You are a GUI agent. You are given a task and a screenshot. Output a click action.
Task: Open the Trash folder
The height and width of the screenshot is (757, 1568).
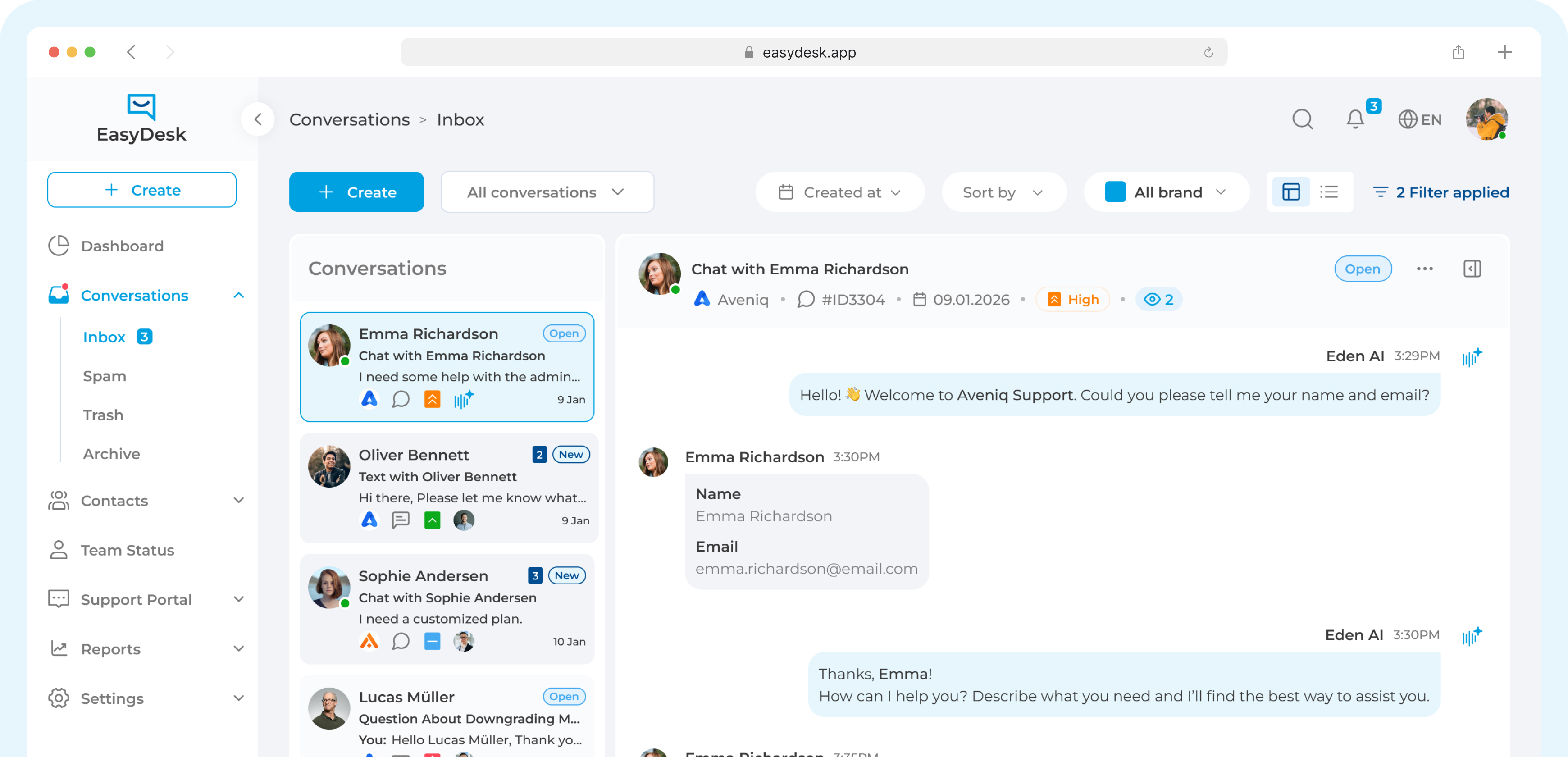point(103,415)
